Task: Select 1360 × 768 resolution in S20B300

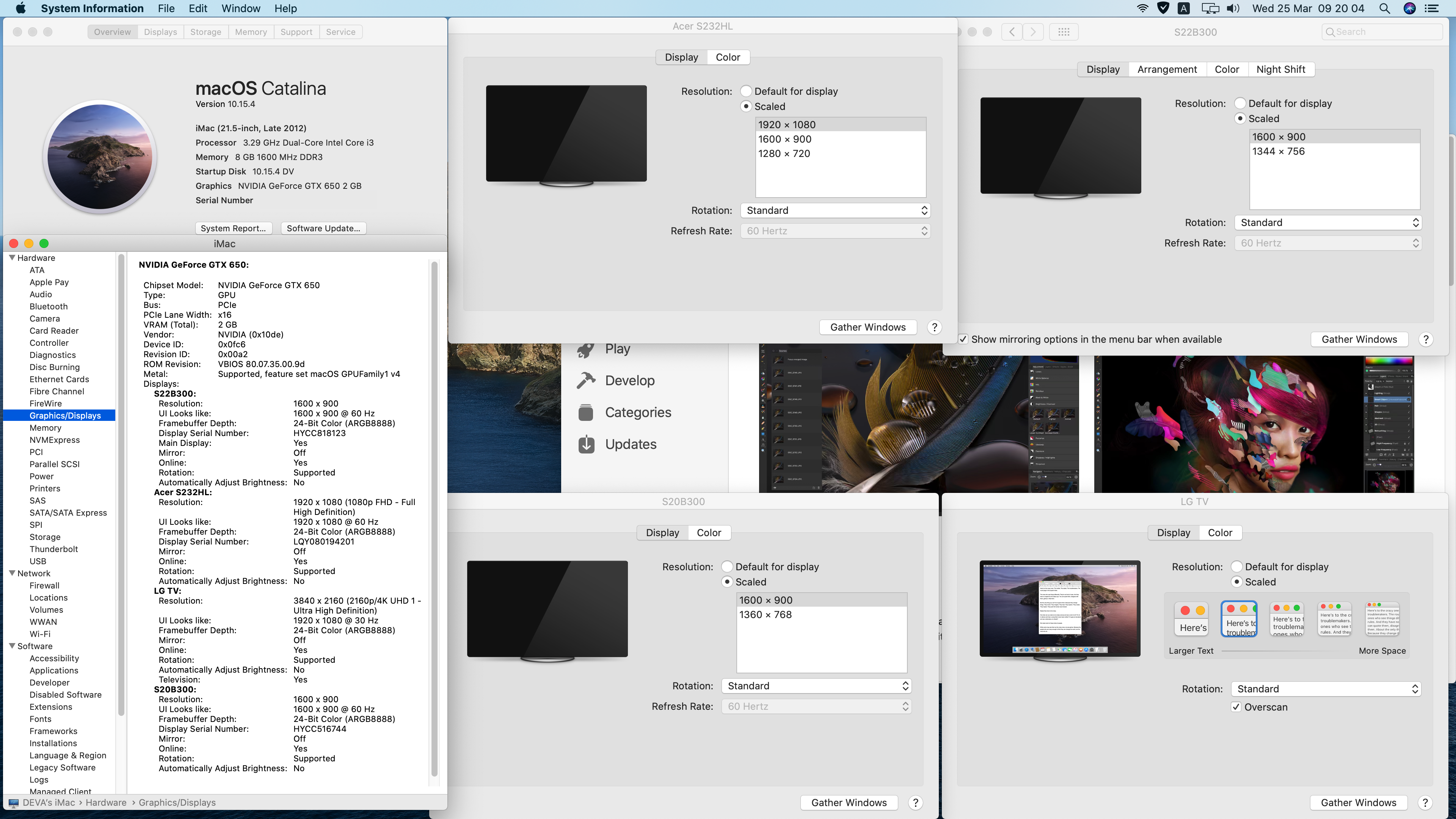Action: tap(821, 614)
